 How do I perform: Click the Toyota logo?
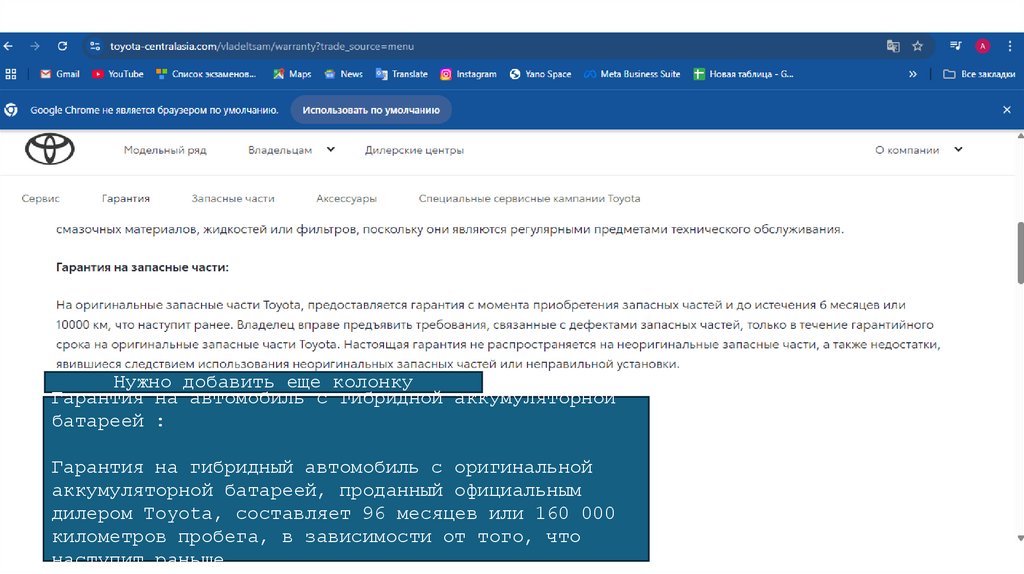click(x=50, y=149)
